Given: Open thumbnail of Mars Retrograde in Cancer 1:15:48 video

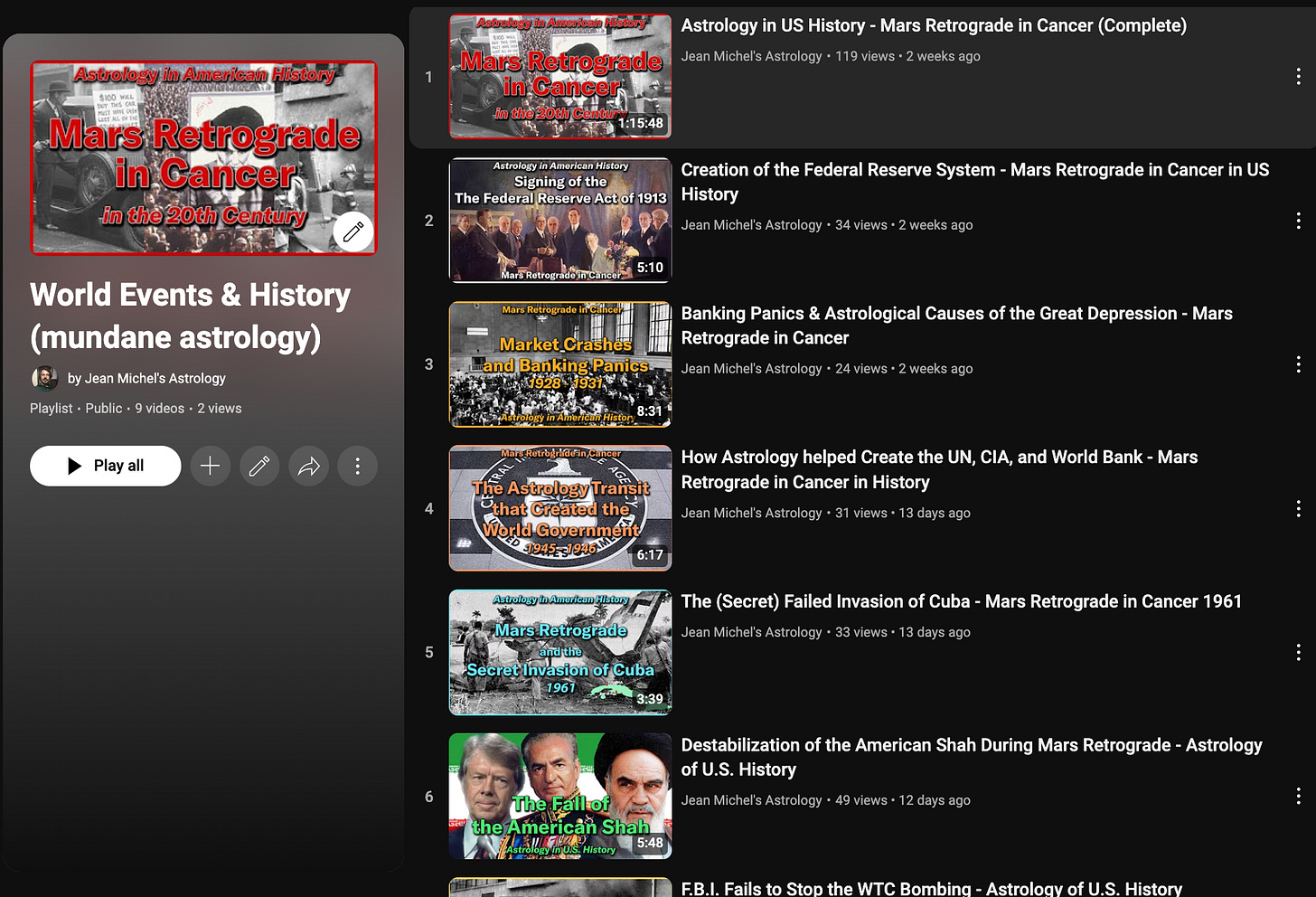Looking at the screenshot, I should [x=560, y=77].
